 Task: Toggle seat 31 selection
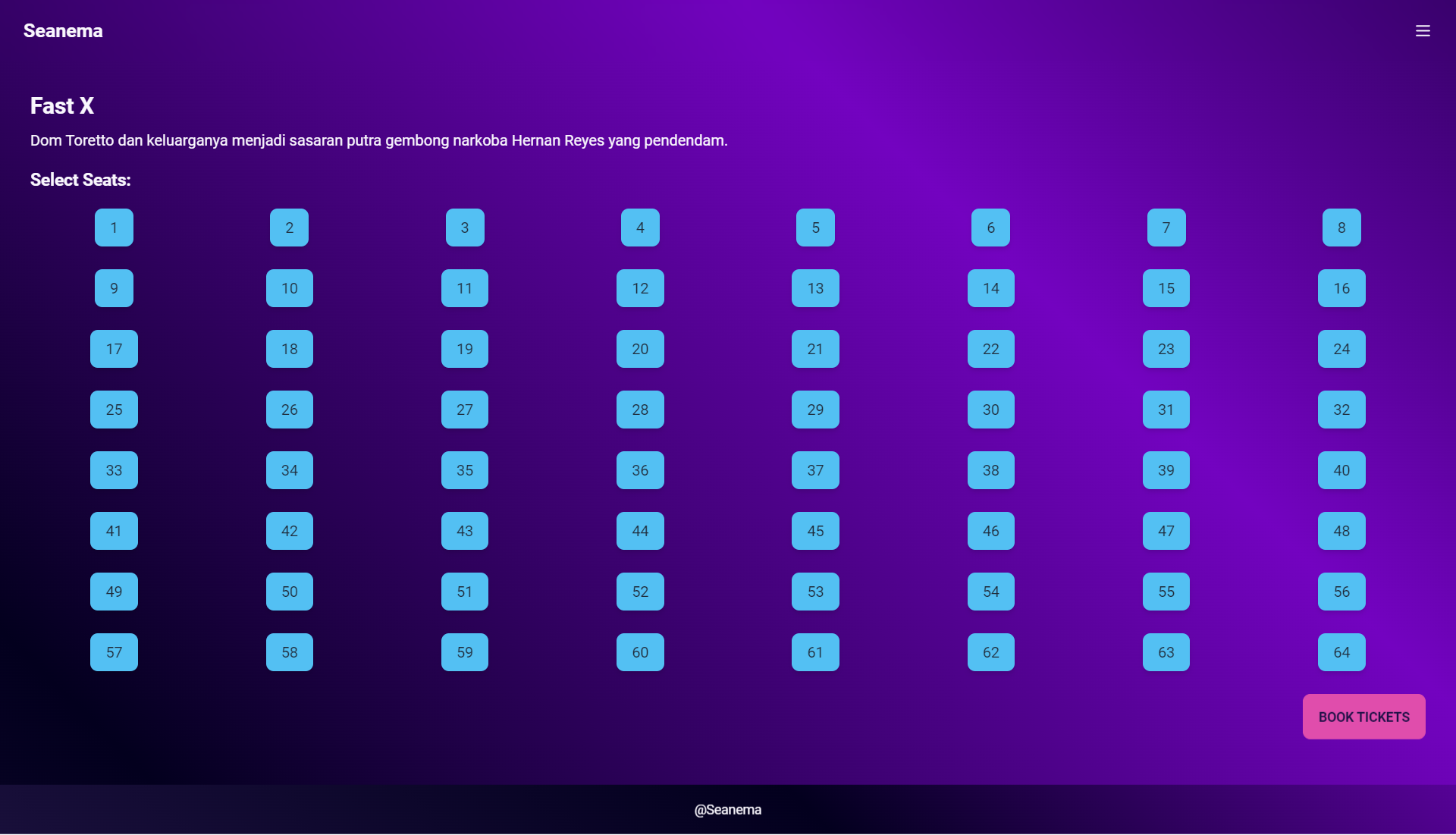coord(1166,410)
